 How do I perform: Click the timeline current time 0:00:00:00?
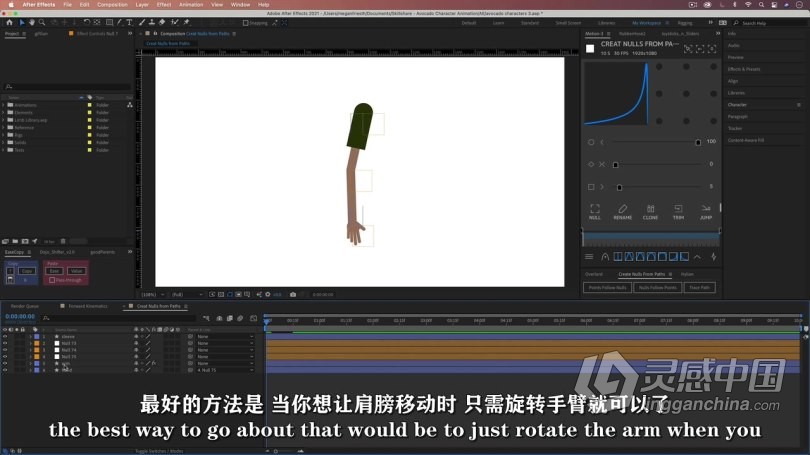click(20, 316)
